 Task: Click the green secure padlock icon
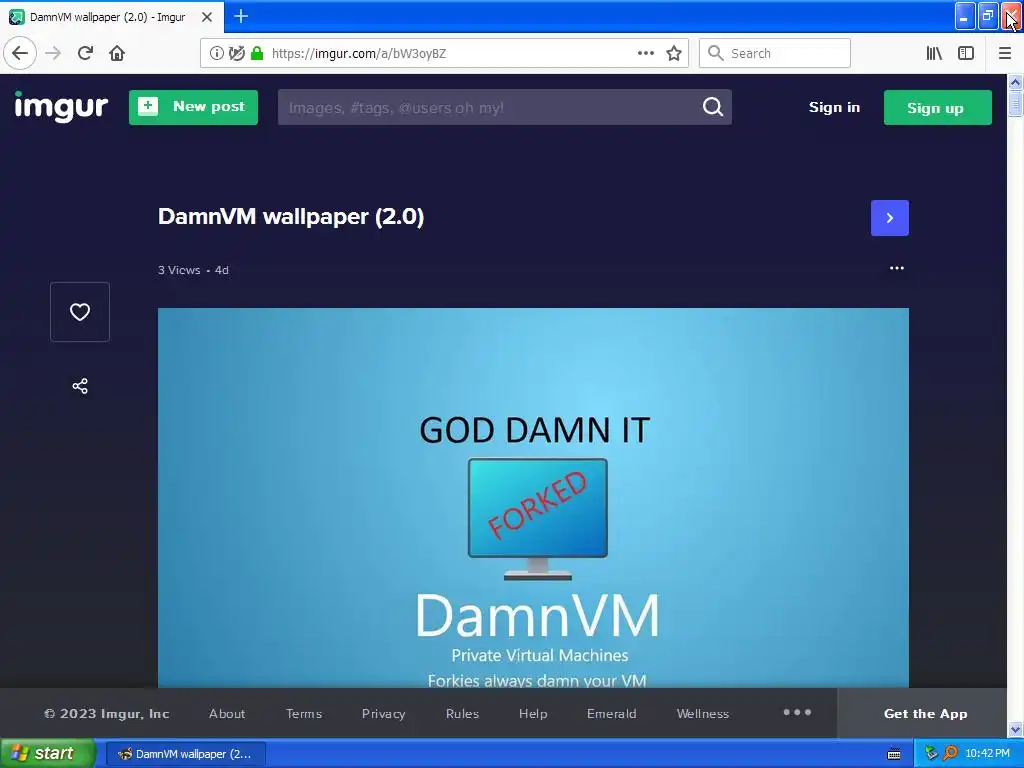(x=257, y=53)
